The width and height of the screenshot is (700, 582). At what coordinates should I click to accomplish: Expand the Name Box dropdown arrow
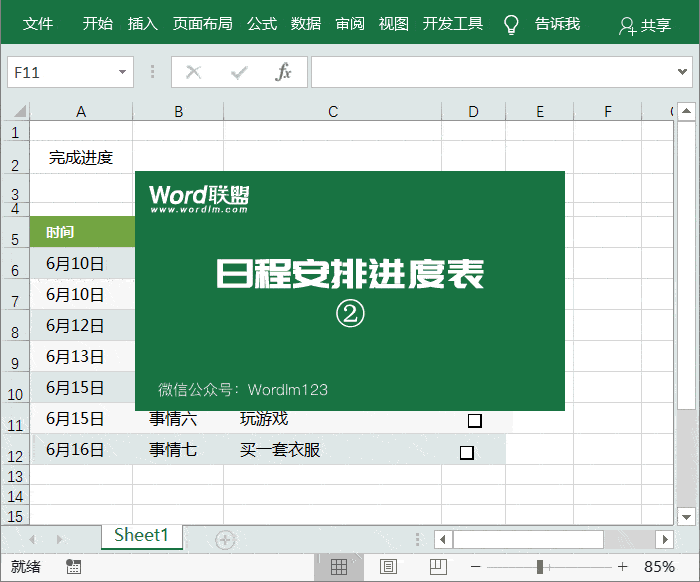[122, 72]
